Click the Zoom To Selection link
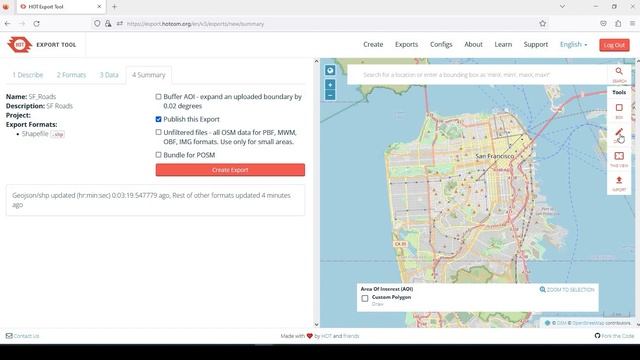 tap(567, 289)
